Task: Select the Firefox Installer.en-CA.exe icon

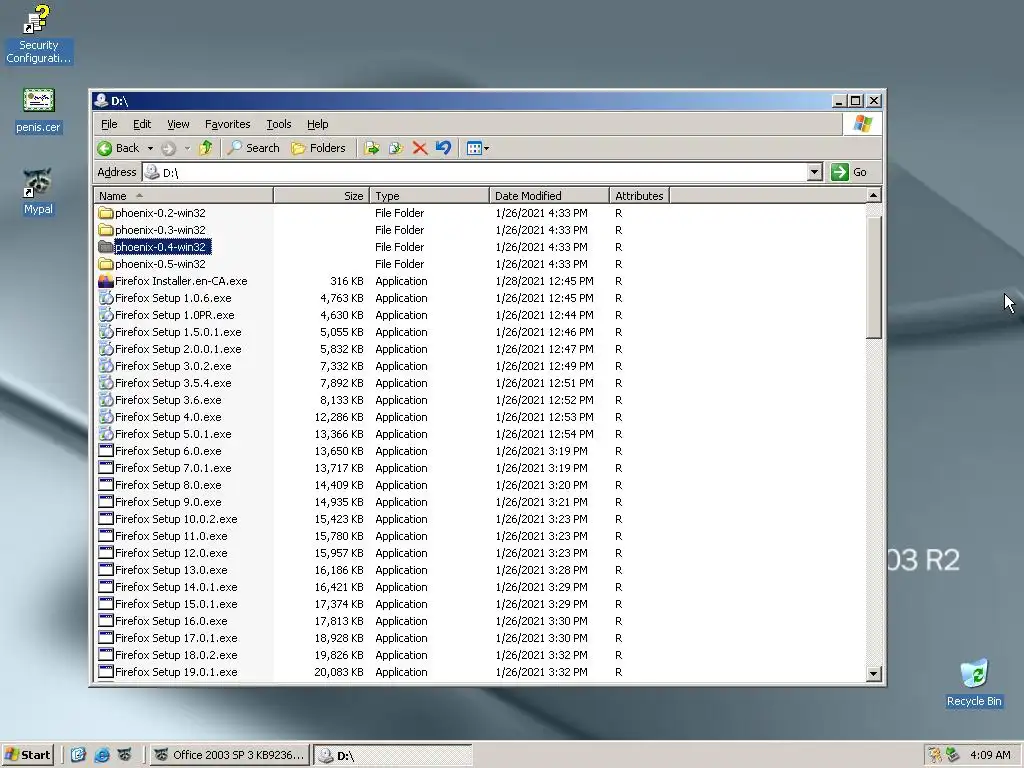Action: [106, 281]
